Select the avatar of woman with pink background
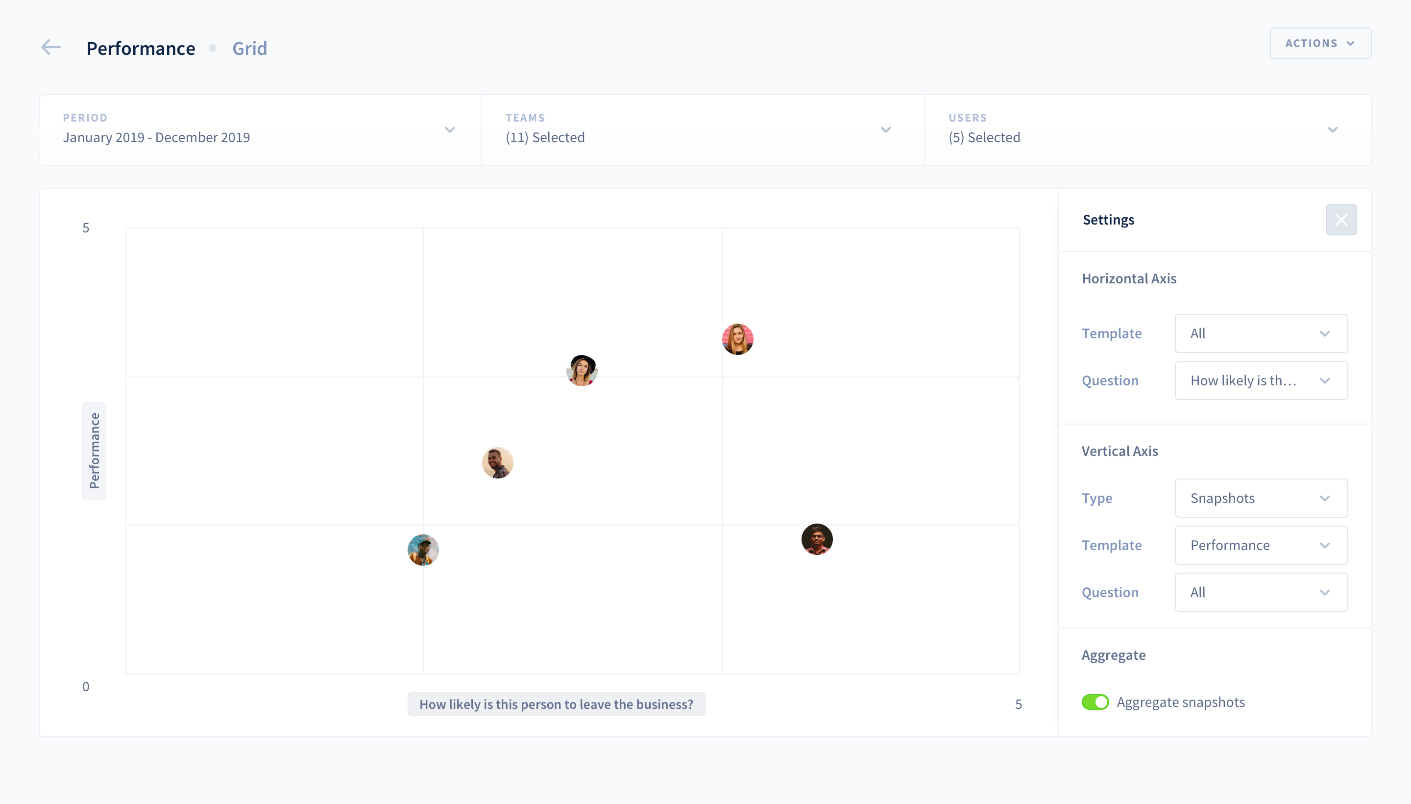 pos(738,339)
